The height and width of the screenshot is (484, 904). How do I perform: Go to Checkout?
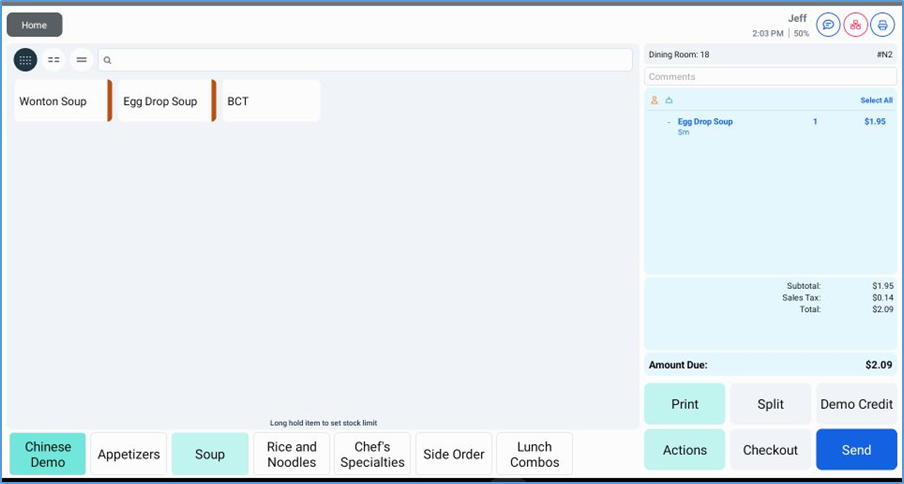pos(770,450)
